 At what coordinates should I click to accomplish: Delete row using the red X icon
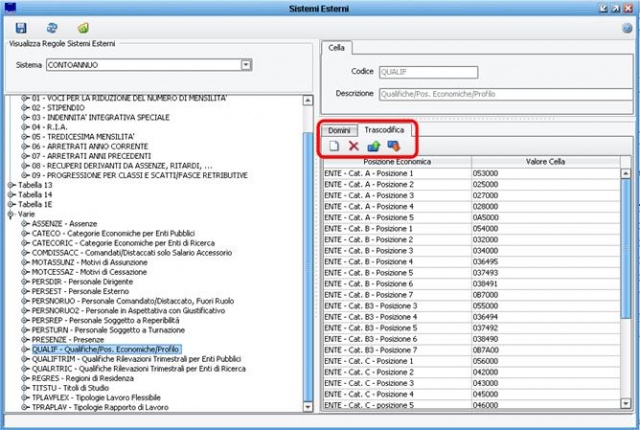(354, 146)
